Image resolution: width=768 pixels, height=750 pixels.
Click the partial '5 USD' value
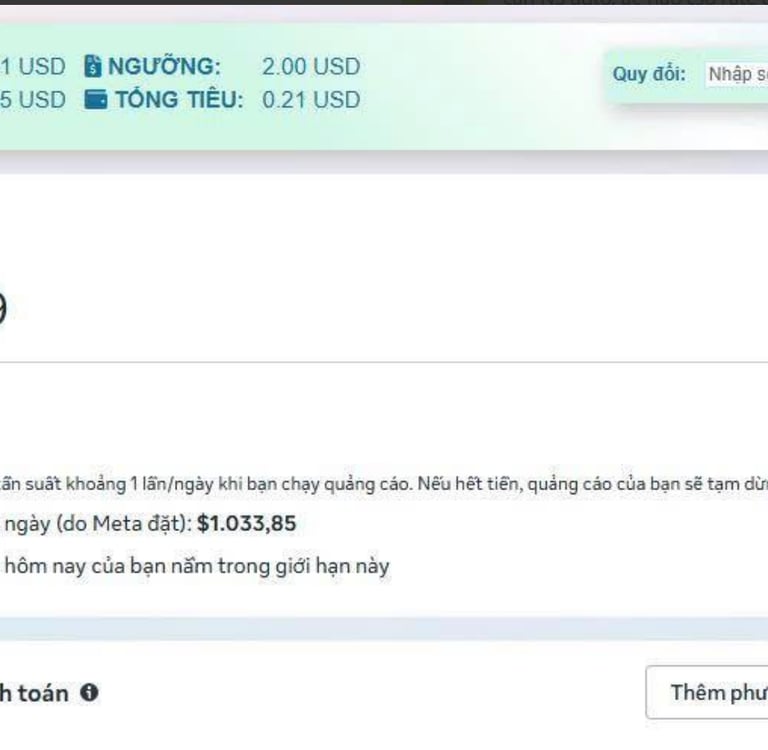point(32,100)
